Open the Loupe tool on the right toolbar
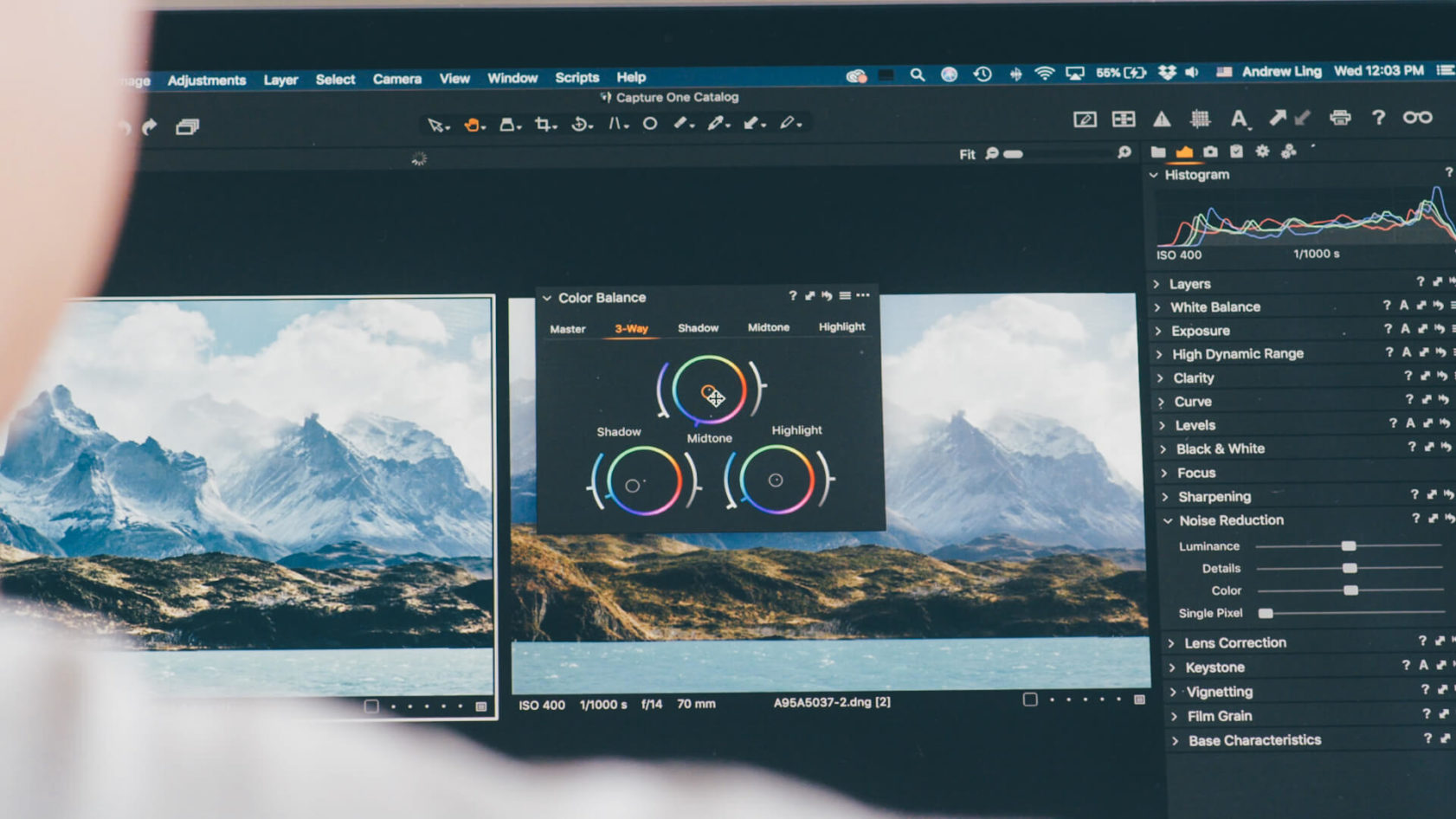This screenshot has width=1456, height=819. [1416, 118]
